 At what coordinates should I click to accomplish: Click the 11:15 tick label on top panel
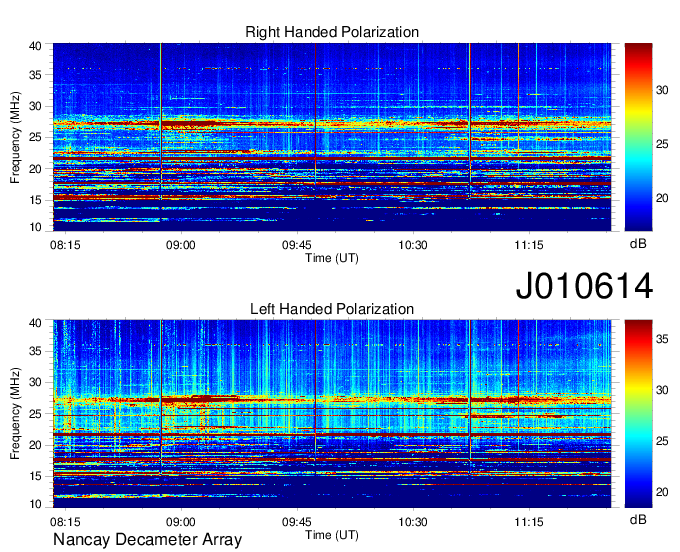pyautogui.click(x=529, y=245)
